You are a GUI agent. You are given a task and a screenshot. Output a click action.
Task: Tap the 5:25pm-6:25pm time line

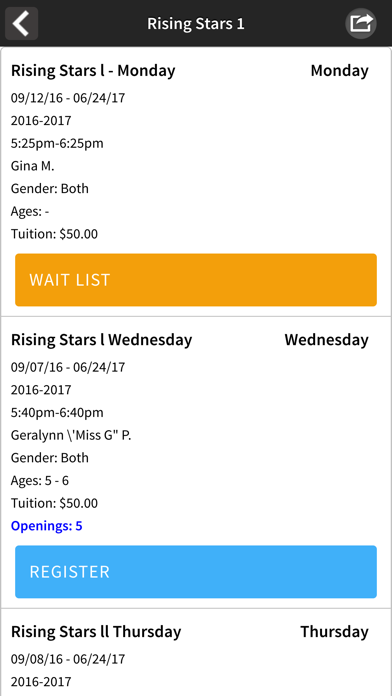tap(57, 143)
